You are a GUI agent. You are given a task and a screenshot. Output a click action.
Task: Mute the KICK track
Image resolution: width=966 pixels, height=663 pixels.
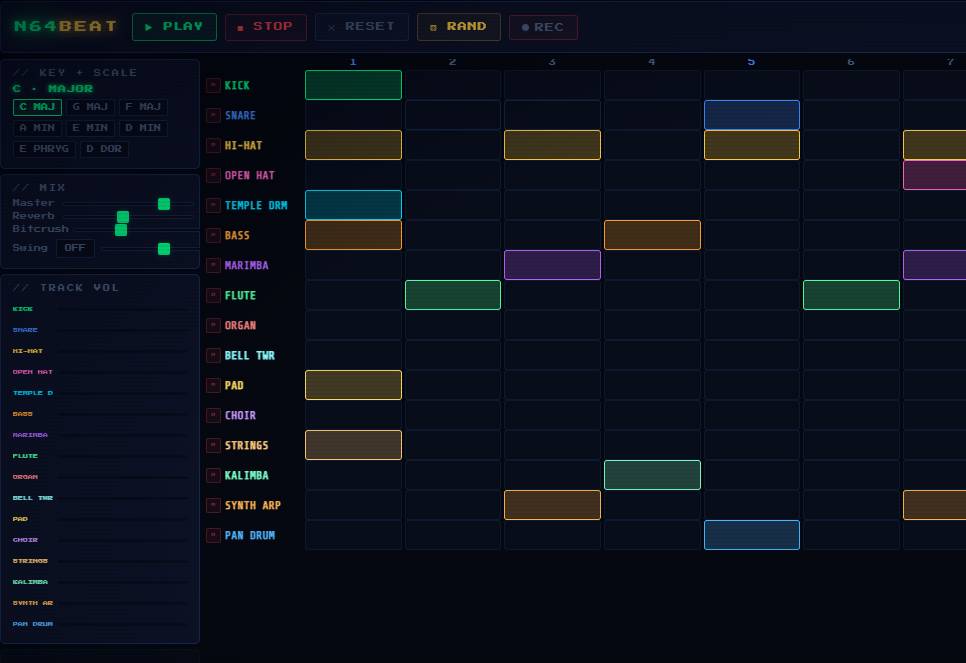pos(213,86)
